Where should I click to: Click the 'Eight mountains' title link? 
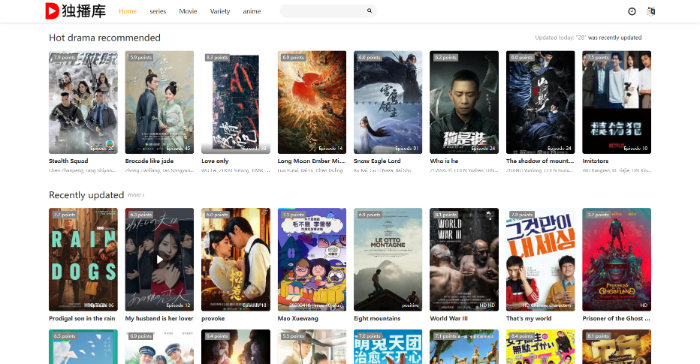point(377,318)
